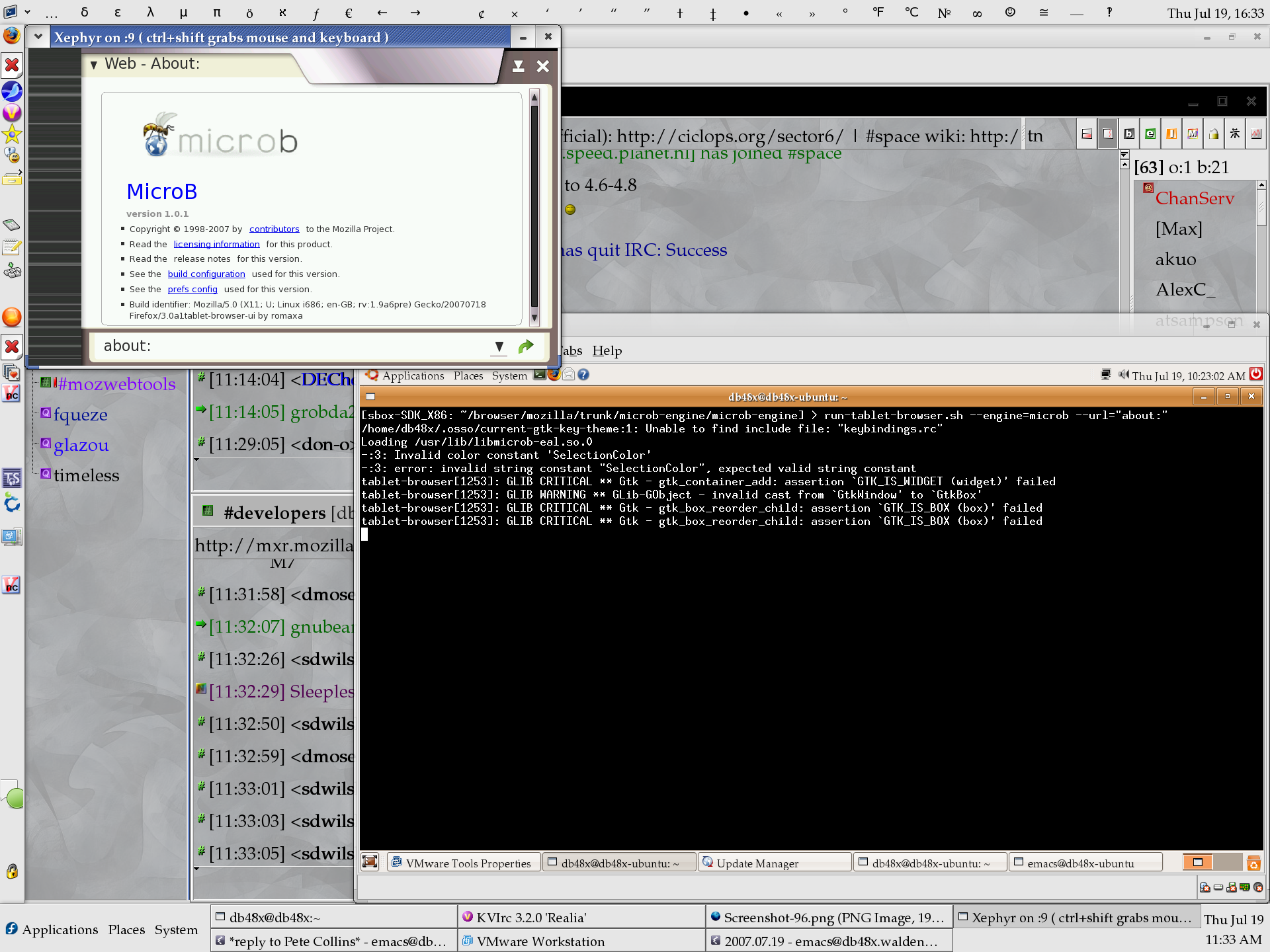Toggle KVIrc split view button

[1087, 134]
